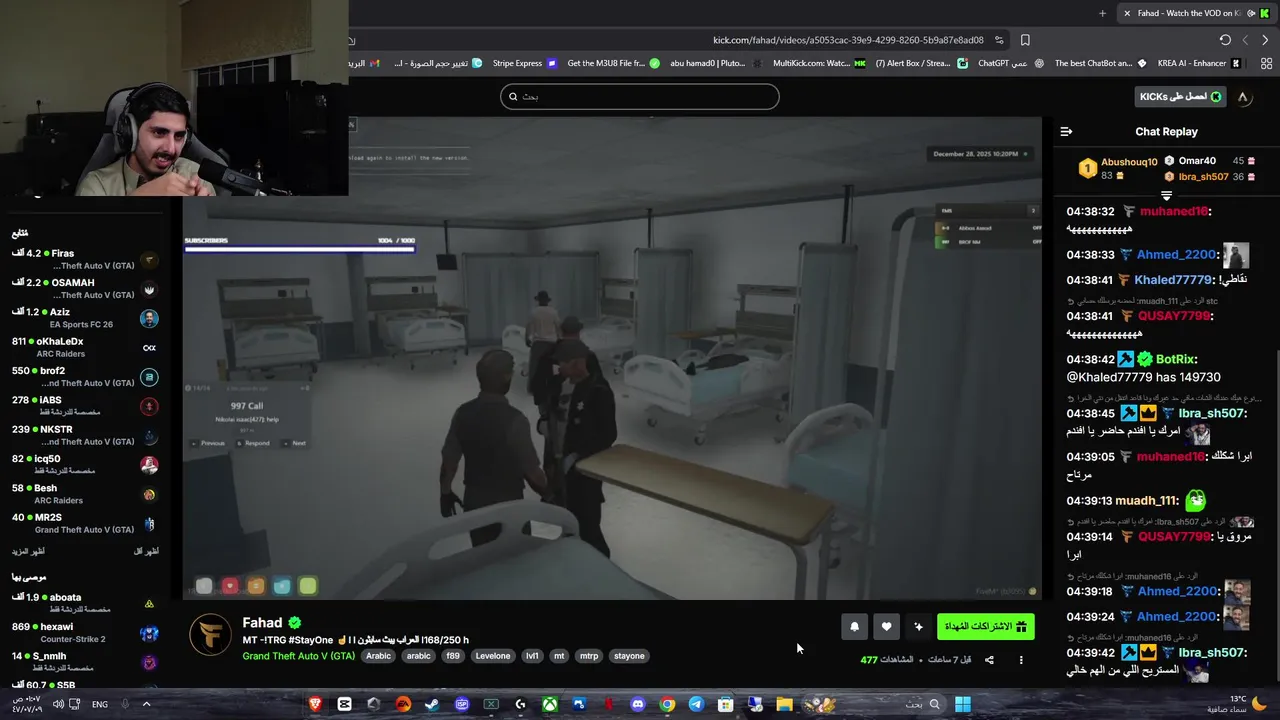
Task: Open File Explorer from the taskbar
Action: coord(785,704)
